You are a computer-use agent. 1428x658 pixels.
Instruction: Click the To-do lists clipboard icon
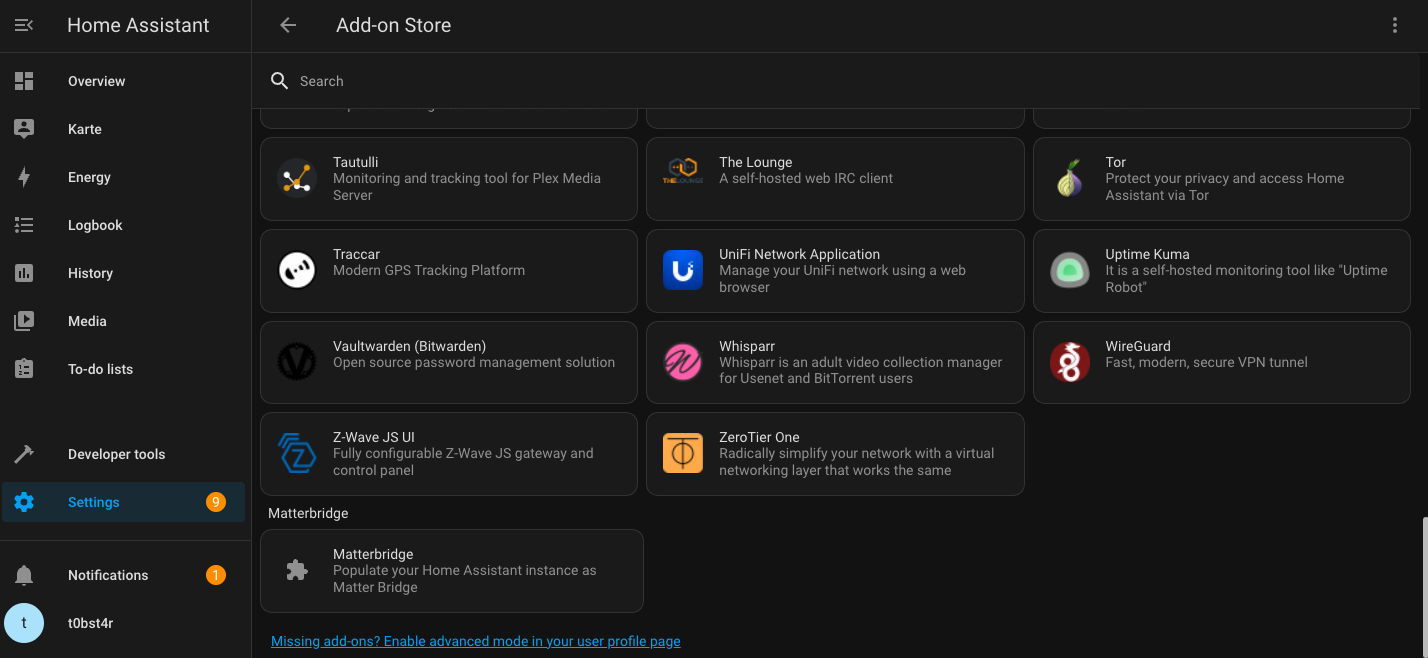24,369
